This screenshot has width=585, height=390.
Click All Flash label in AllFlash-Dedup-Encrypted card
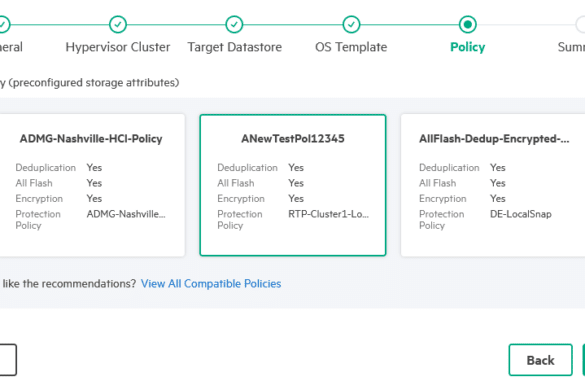click(437, 183)
